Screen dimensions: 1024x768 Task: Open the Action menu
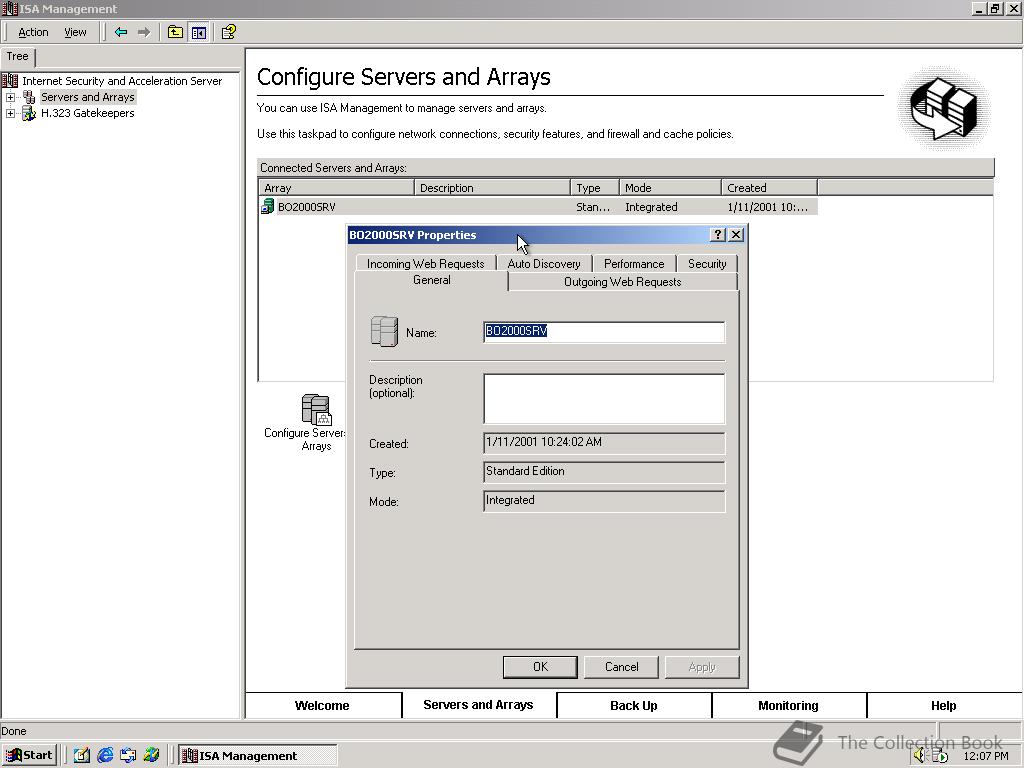coord(33,32)
